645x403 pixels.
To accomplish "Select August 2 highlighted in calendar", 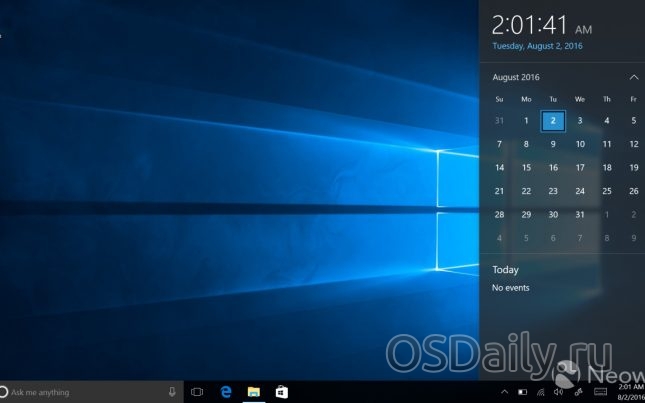I will [x=553, y=121].
